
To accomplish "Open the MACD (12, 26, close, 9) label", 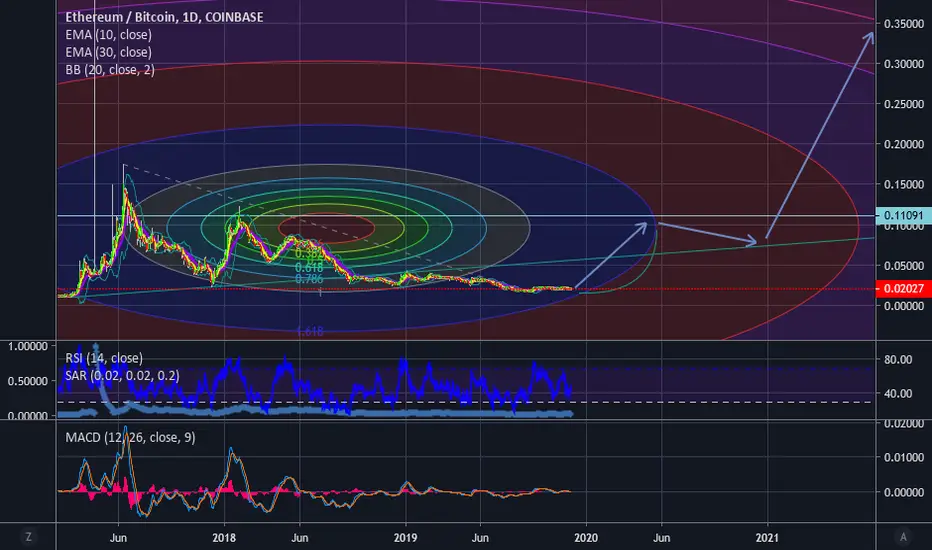I will click(130, 438).
